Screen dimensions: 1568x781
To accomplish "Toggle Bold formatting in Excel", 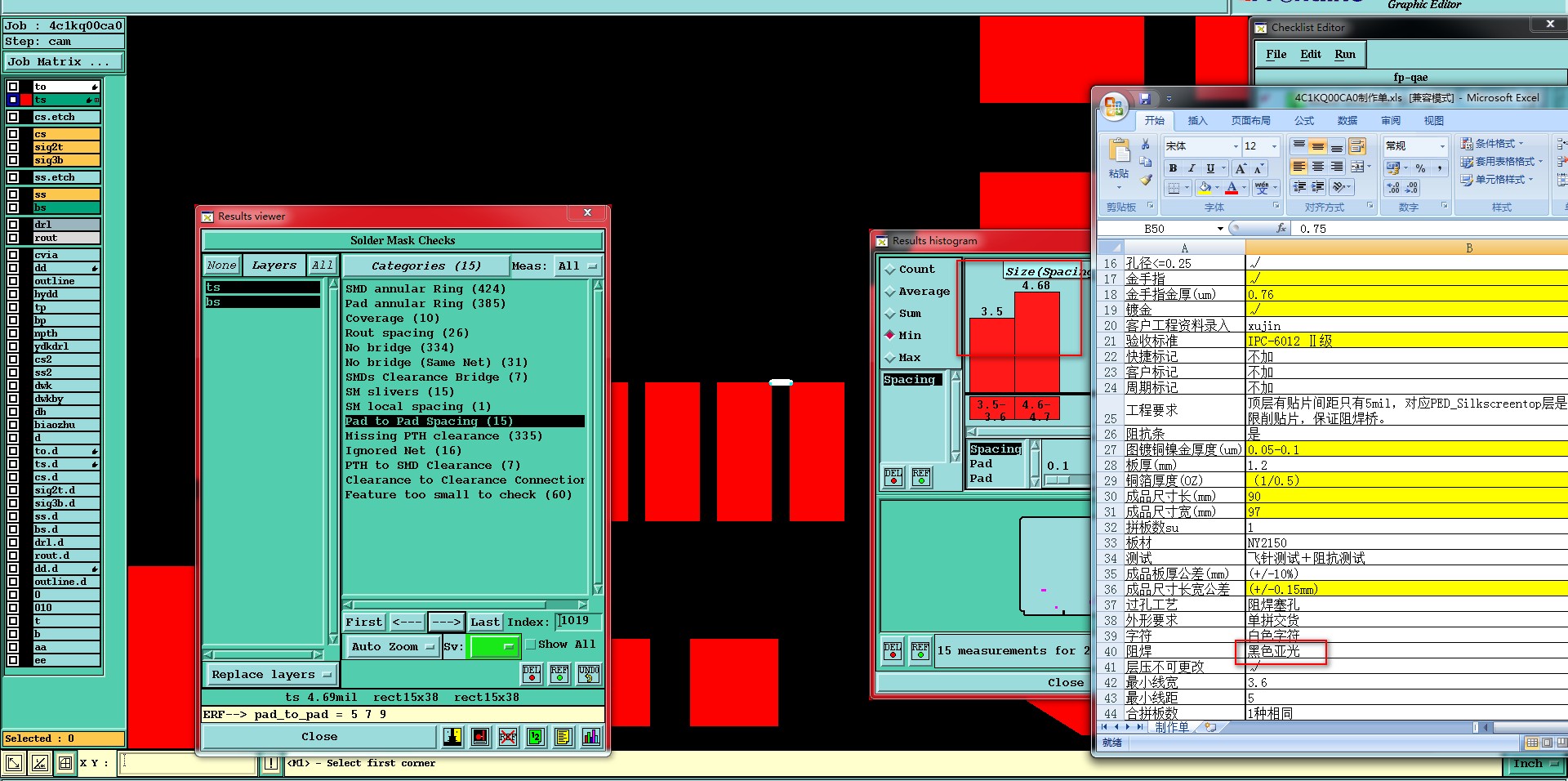I will pos(1173,168).
